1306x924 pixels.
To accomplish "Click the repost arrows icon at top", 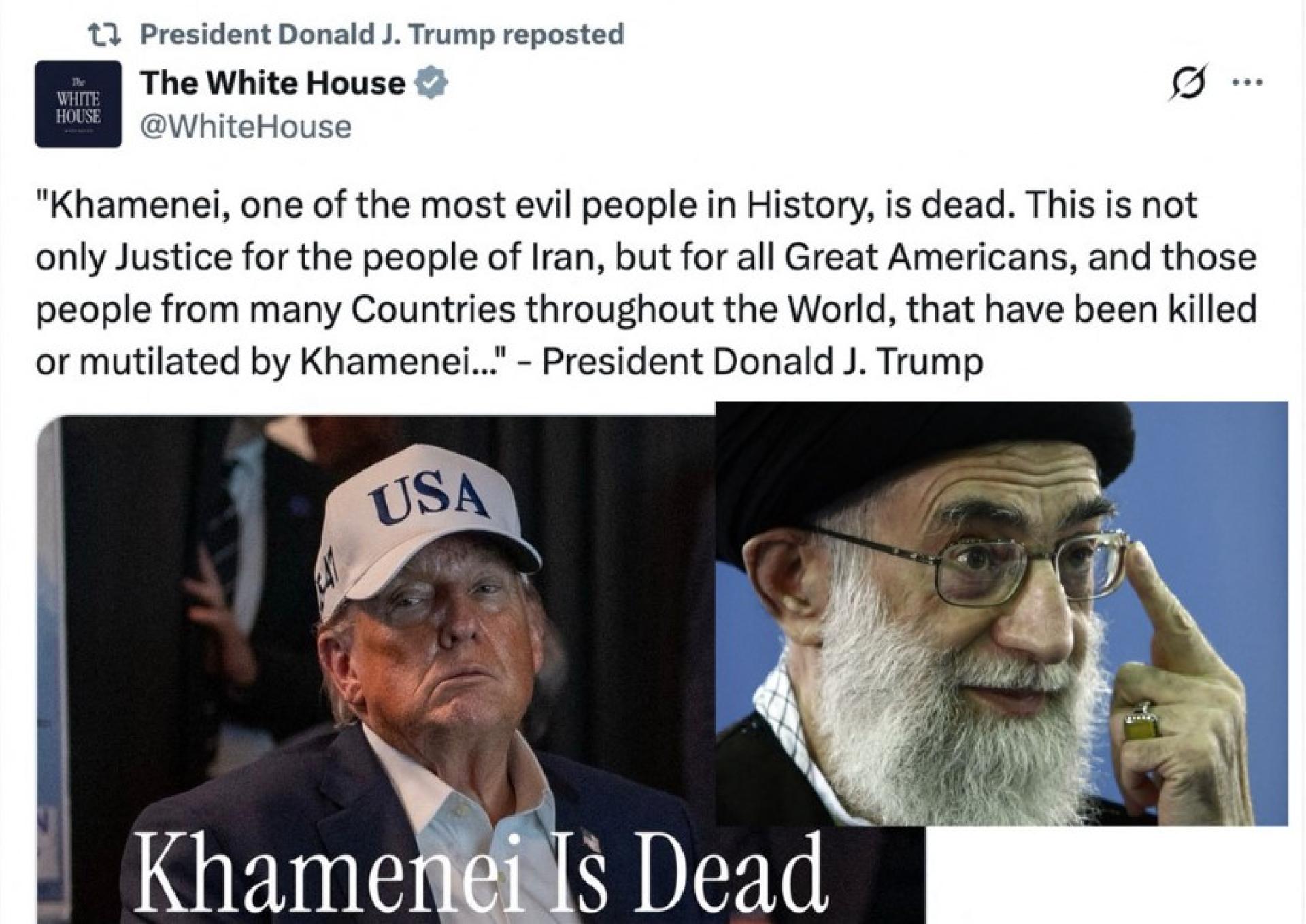I will click(x=105, y=33).
